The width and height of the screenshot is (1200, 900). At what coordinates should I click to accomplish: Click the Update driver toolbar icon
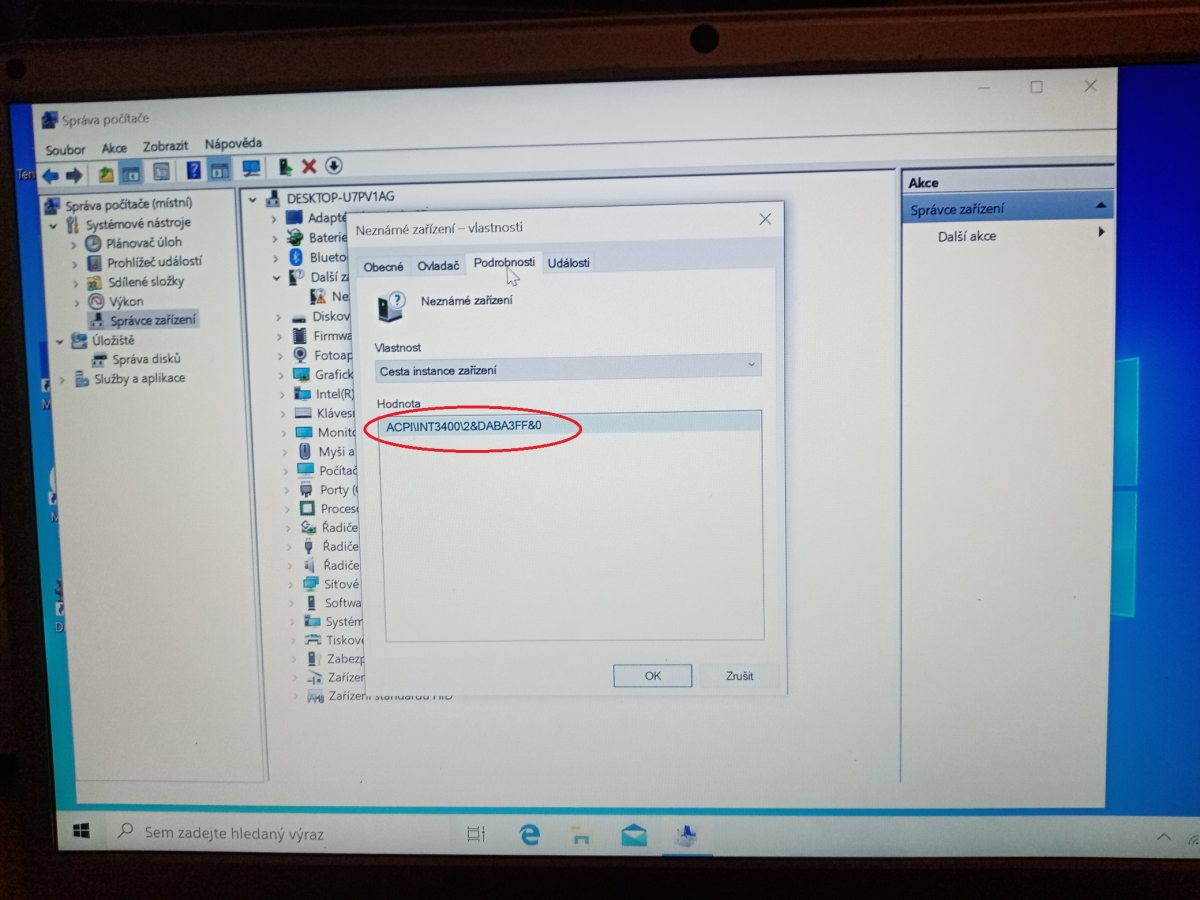(286, 167)
